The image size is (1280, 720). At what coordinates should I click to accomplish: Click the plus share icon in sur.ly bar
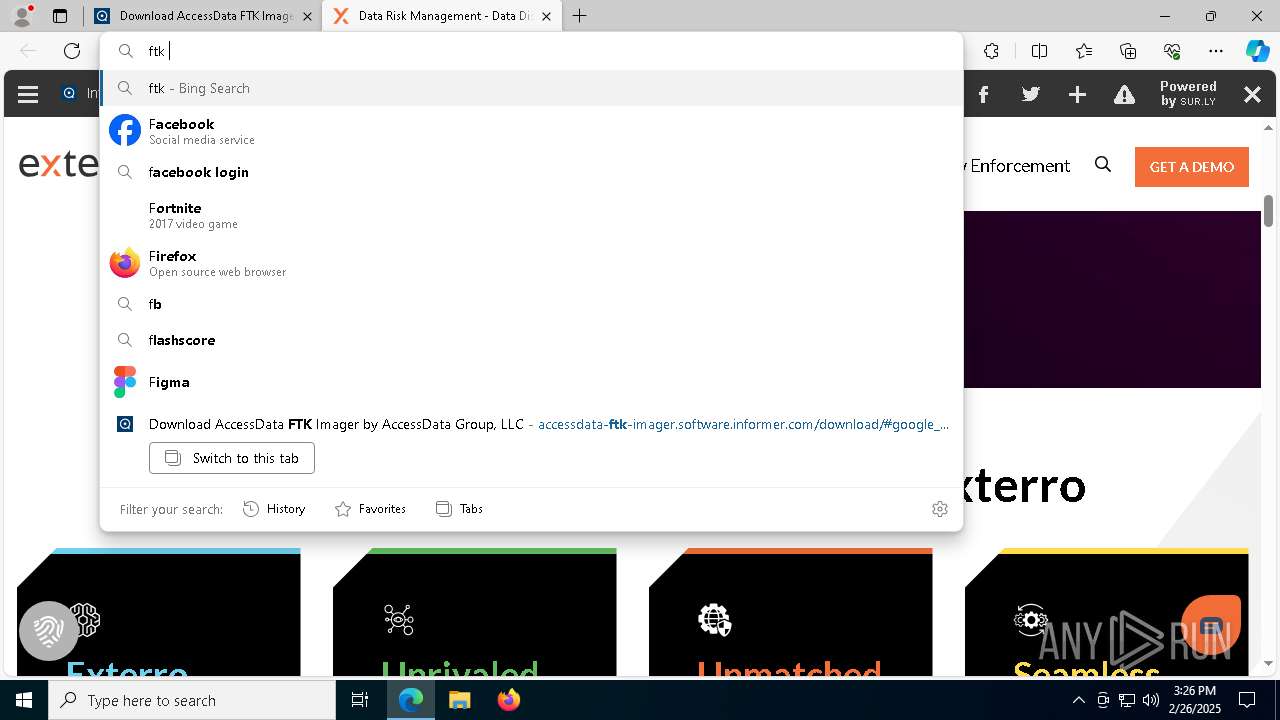pyautogui.click(x=1077, y=94)
